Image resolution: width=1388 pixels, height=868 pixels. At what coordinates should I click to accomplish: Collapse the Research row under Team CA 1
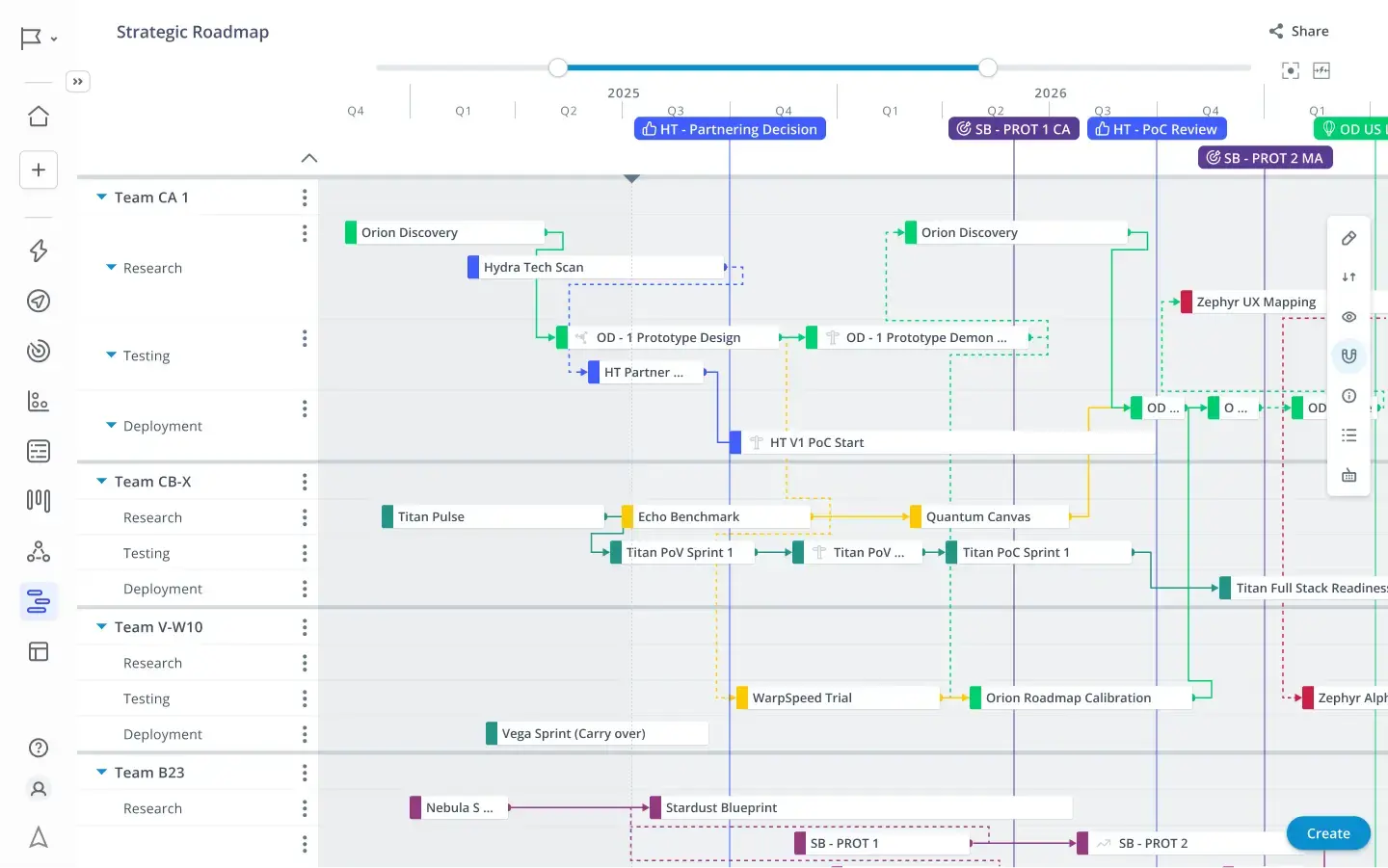point(111,267)
